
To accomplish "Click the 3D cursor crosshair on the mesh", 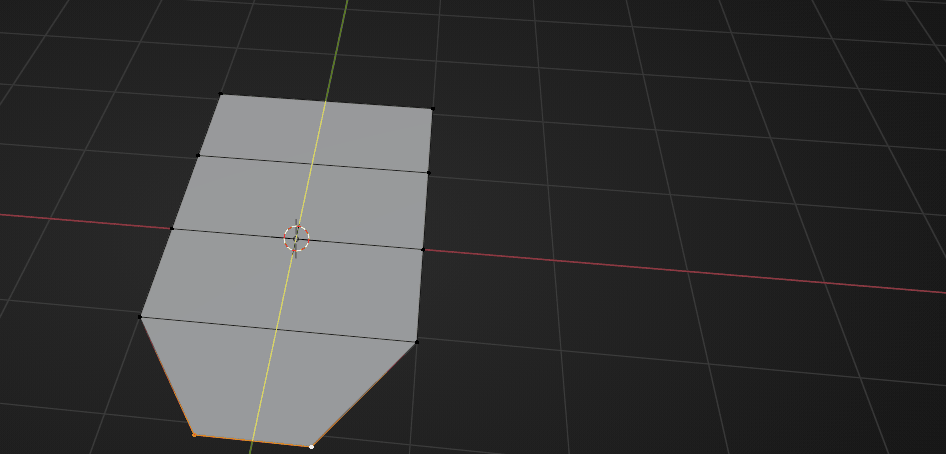I will click(297, 238).
